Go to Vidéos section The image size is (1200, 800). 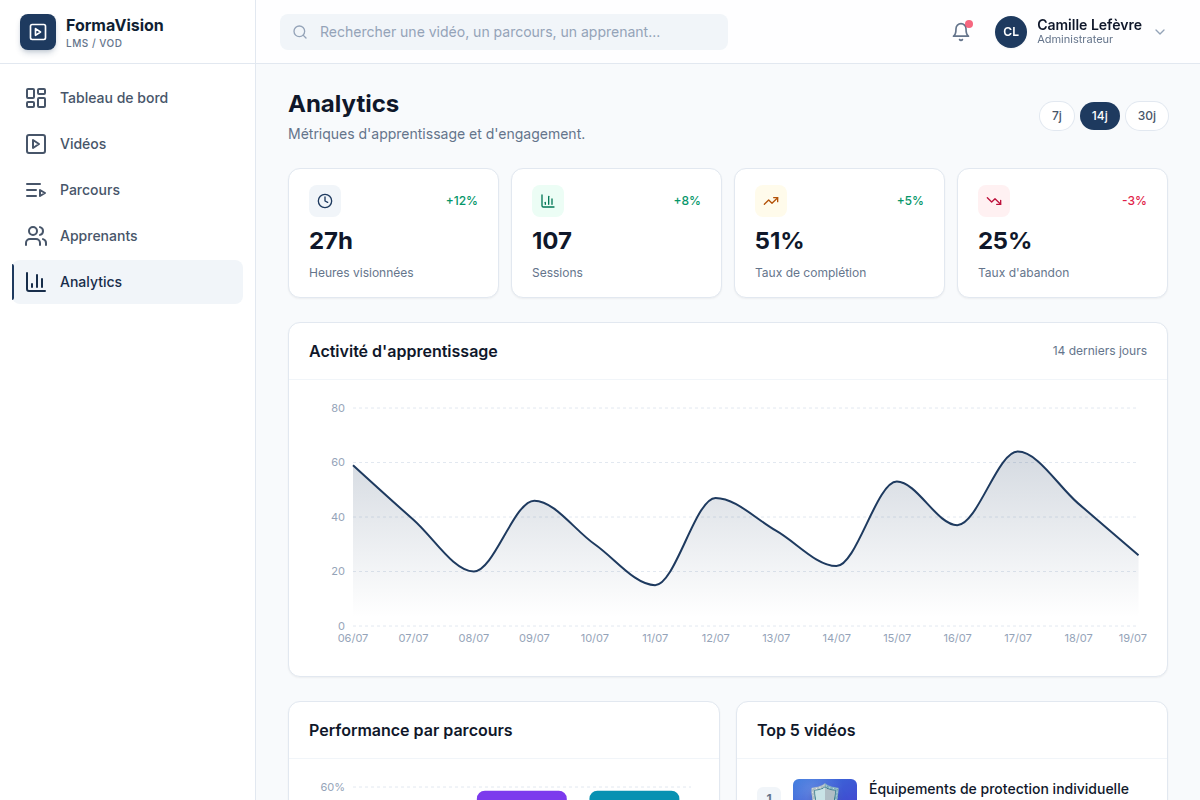click(128, 144)
